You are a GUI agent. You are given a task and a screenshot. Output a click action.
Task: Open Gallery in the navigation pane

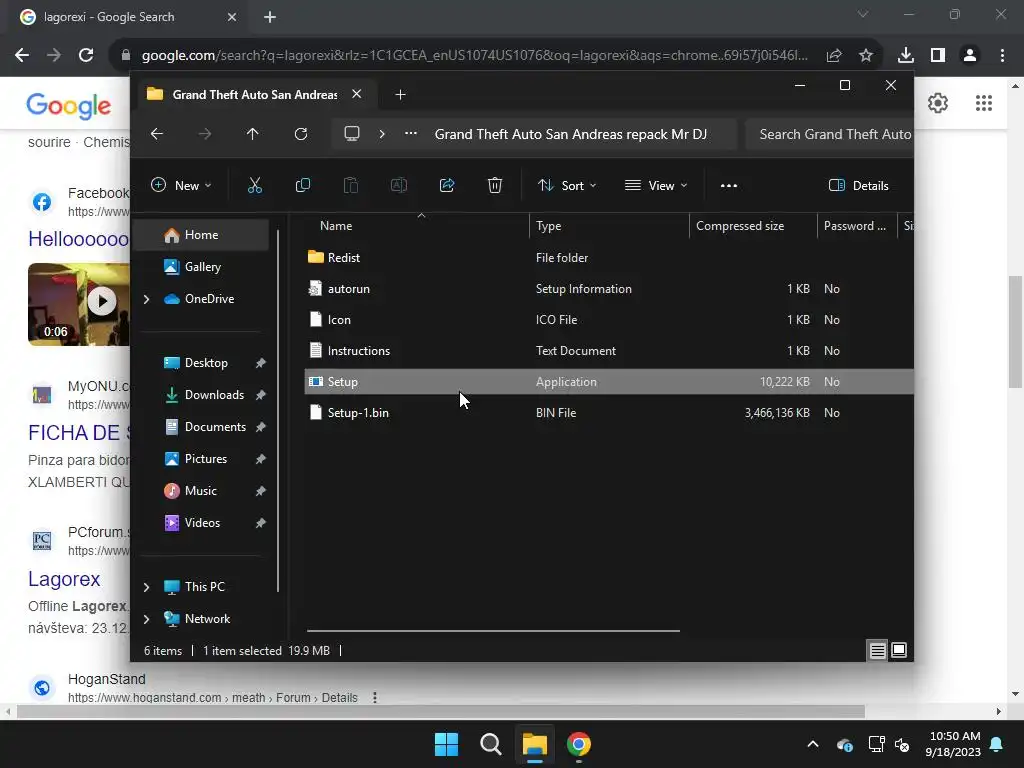201,267
